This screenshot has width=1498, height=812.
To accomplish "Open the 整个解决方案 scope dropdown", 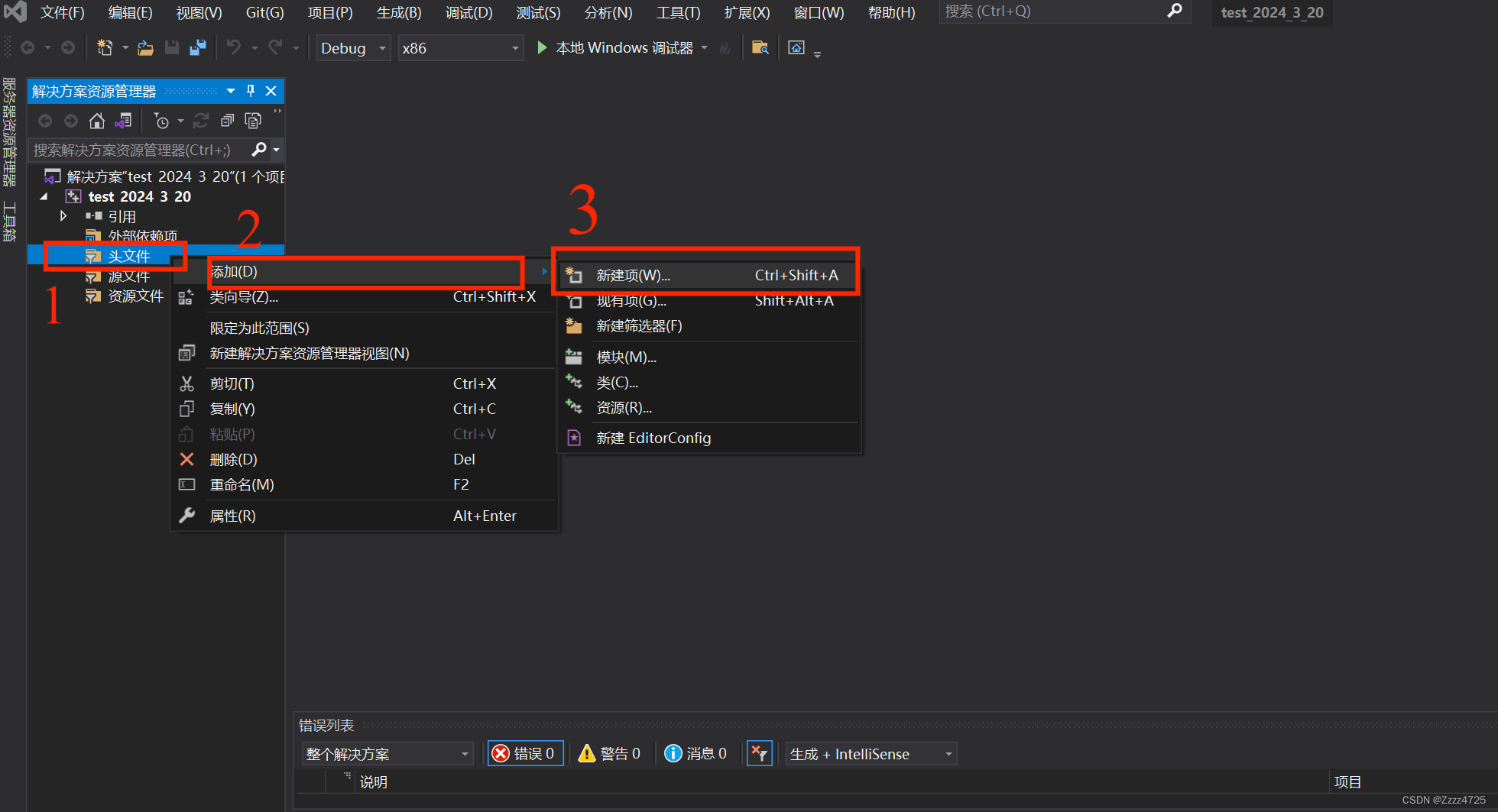I will [x=387, y=754].
